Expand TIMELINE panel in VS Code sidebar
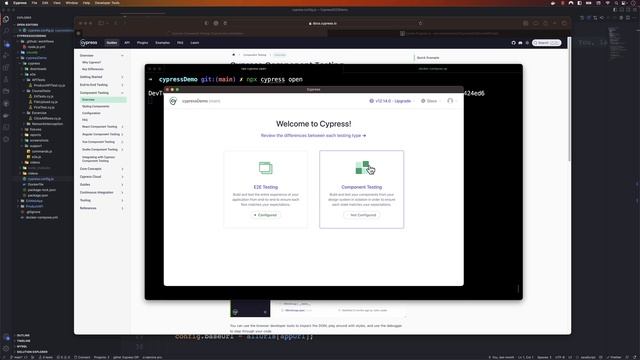This screenshot has height=360, width=640. [x=23, y=341]
